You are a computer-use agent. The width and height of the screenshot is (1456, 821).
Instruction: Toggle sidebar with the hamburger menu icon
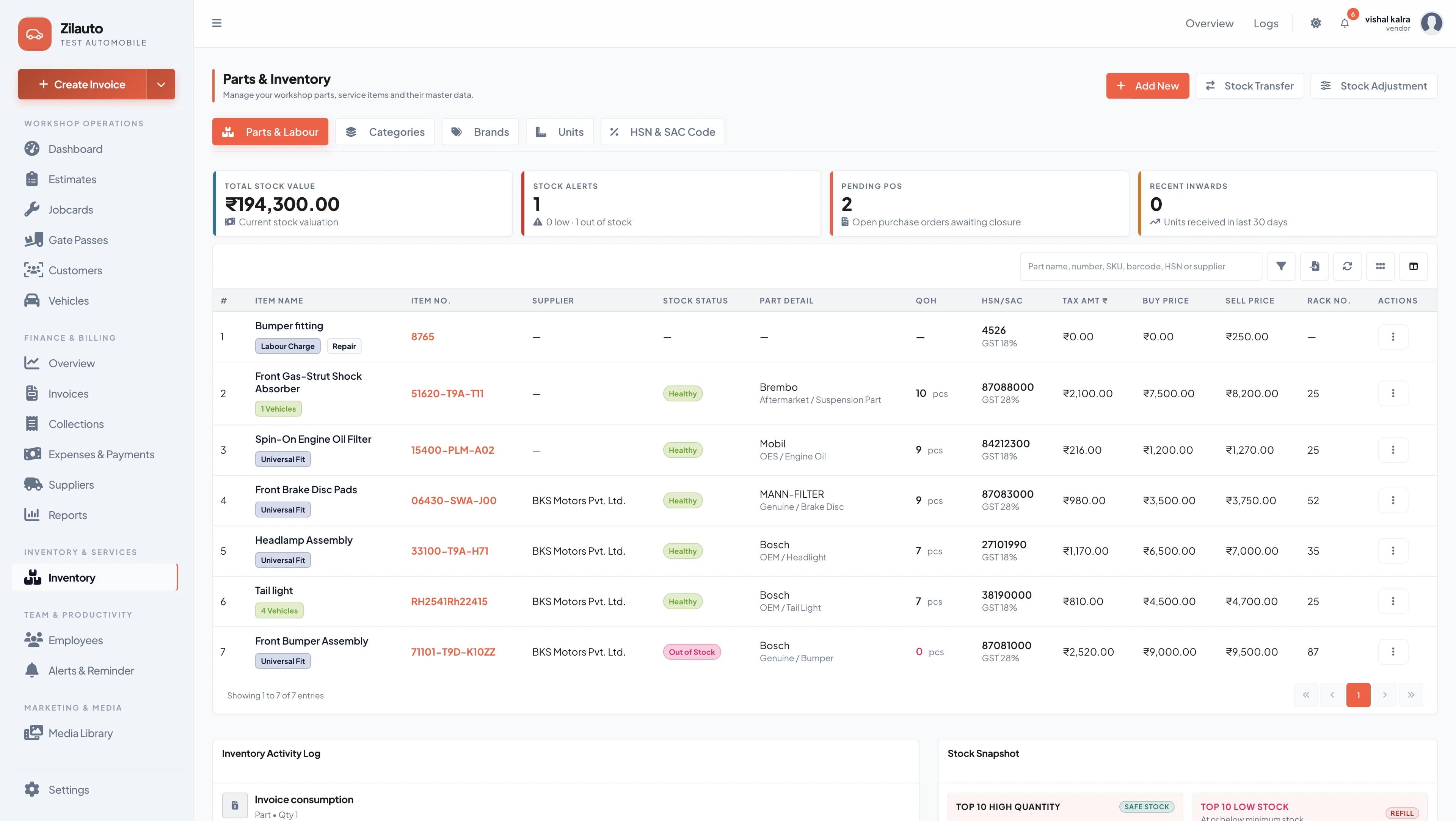coord(217,23)
